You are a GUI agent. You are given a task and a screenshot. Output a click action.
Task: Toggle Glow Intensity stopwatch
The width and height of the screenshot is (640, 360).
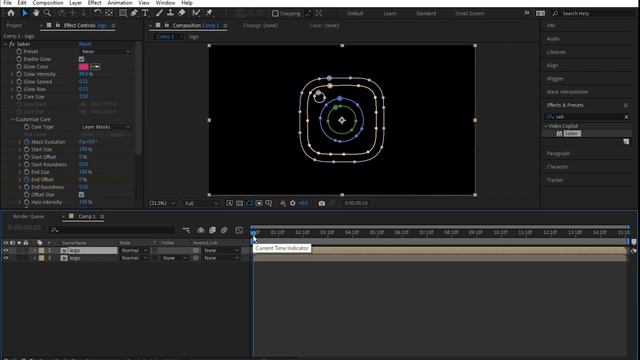[19, 74]
